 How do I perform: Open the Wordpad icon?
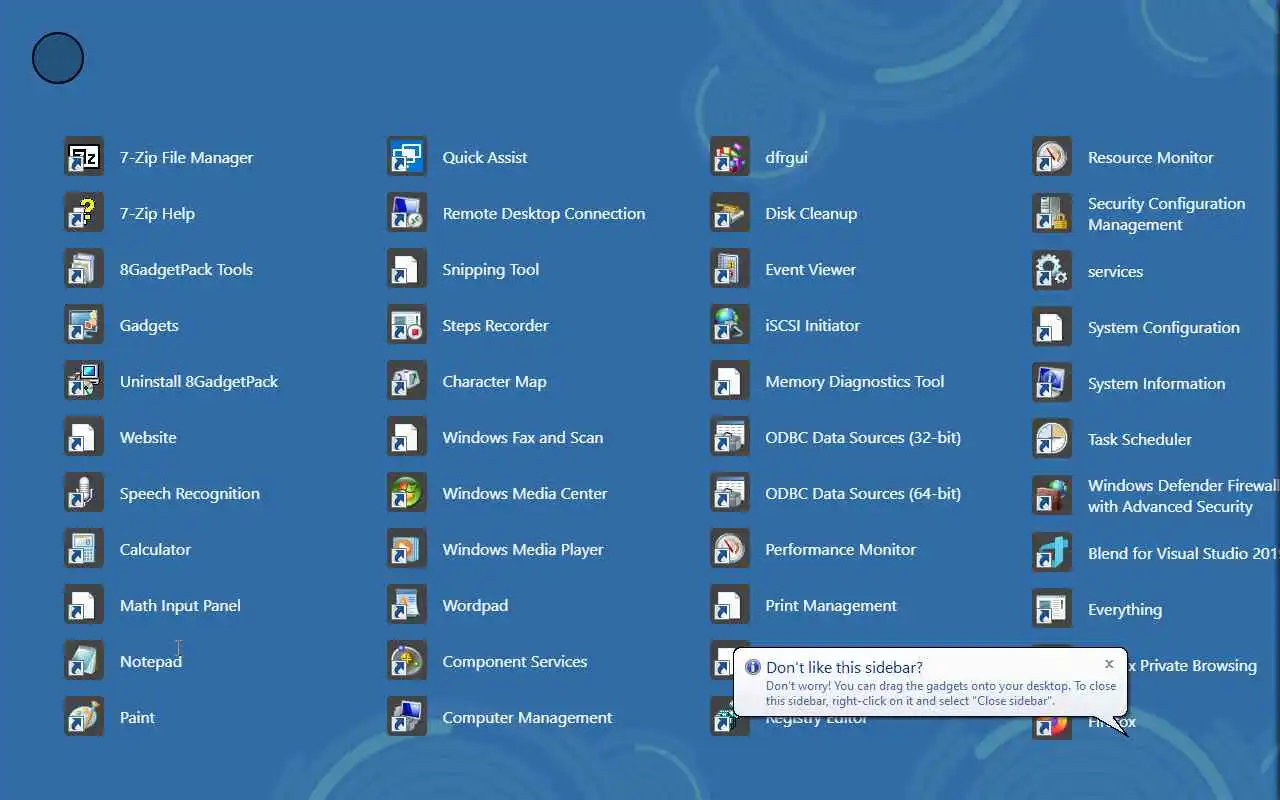pyautogui.click(x=407, y=605)
